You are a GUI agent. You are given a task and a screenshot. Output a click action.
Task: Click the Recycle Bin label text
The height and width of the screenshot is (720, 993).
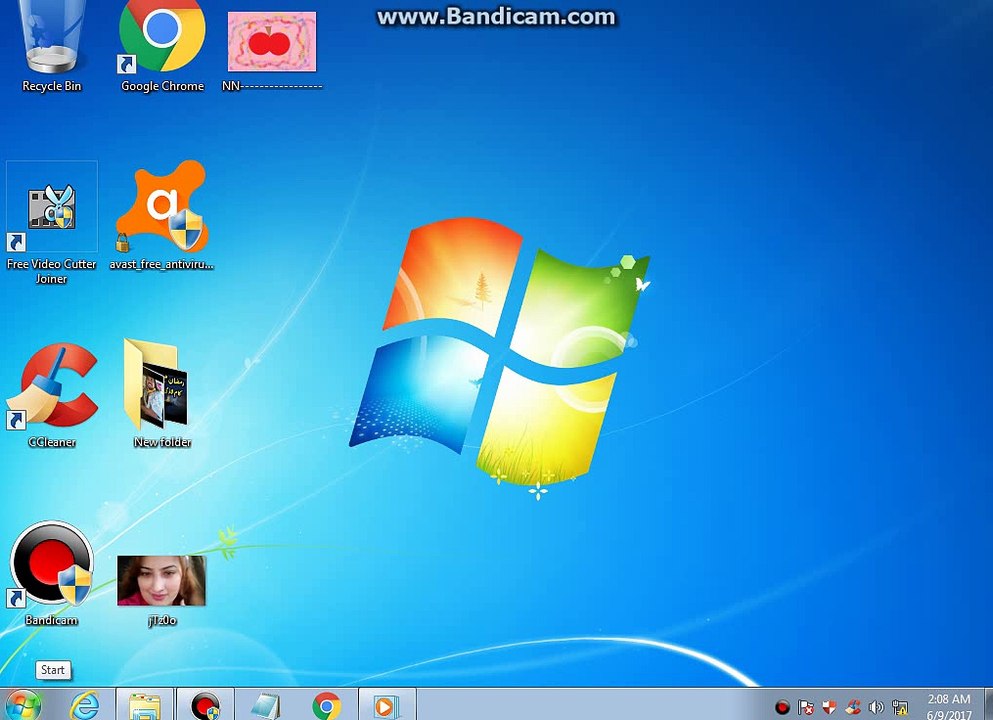pos(52,86)
